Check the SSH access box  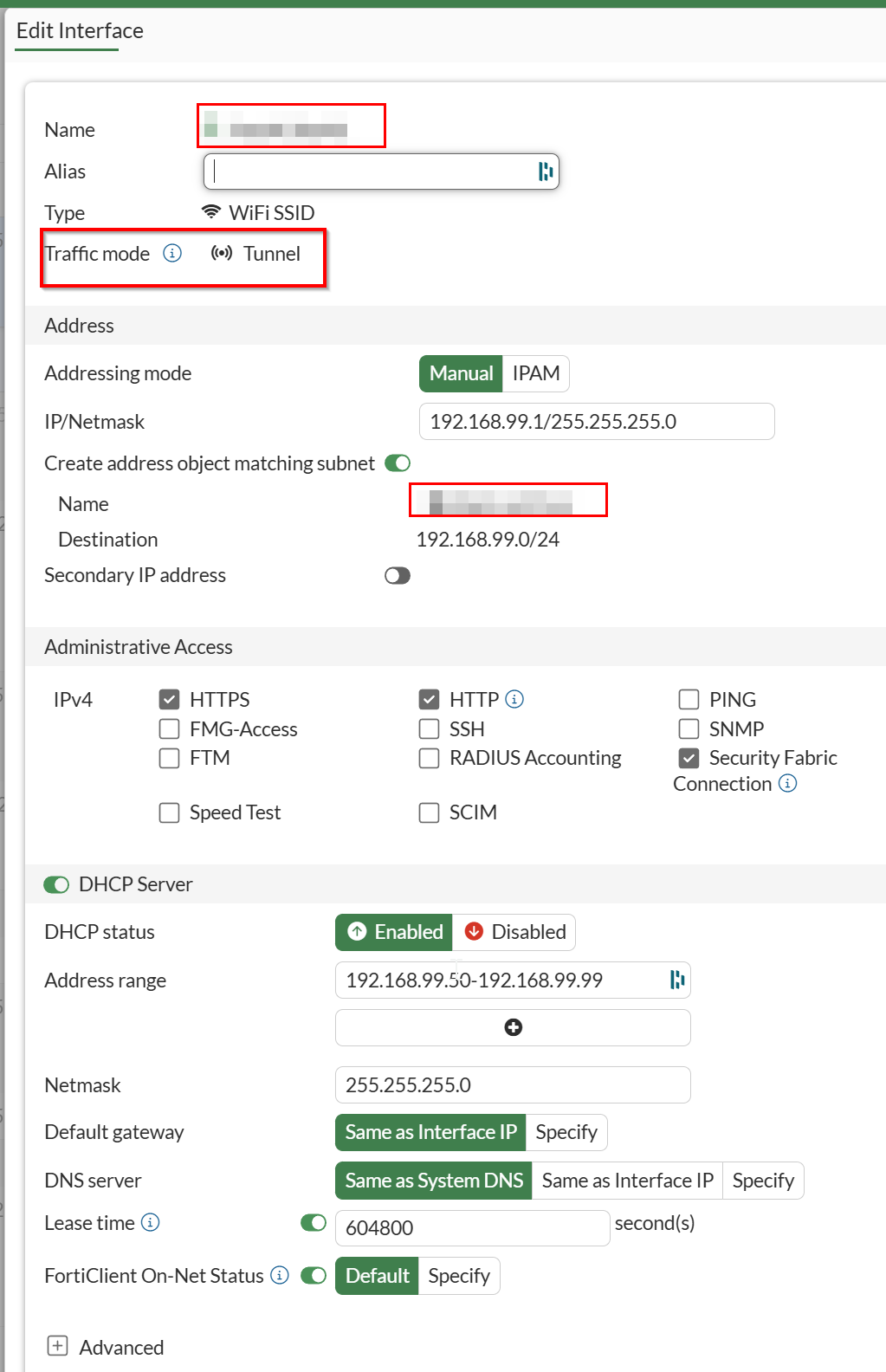click(429, 729)
